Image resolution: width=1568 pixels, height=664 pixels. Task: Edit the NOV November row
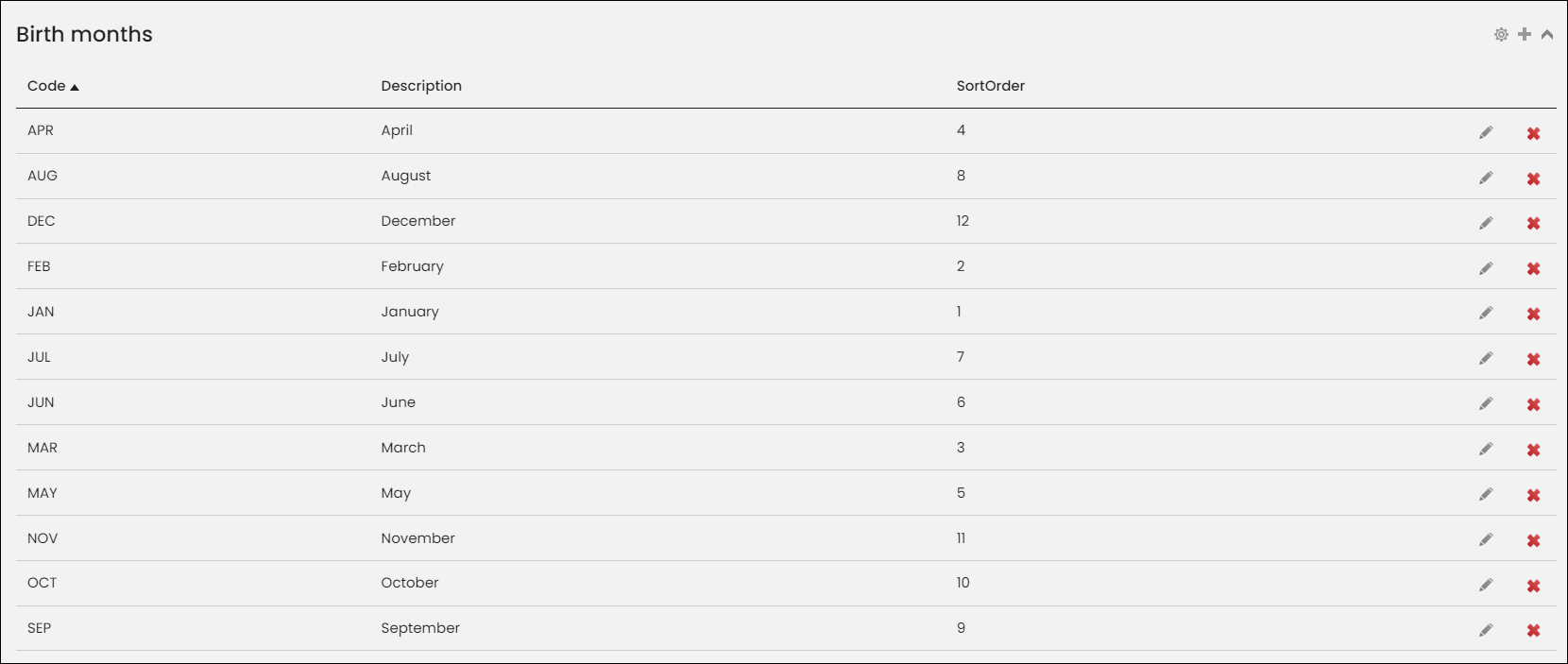click(1486, 540)
